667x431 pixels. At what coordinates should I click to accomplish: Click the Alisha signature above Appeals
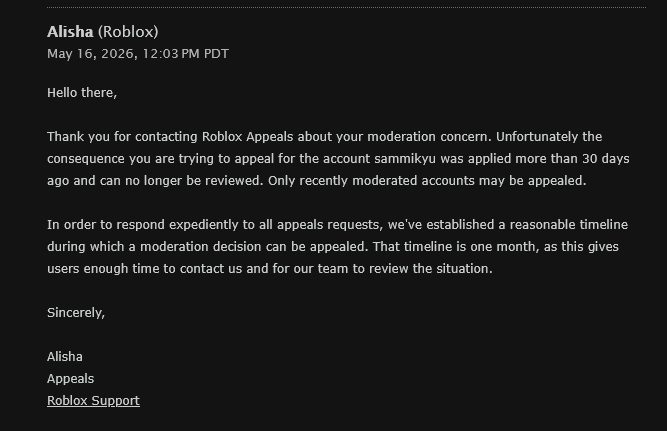click(65, 357)
